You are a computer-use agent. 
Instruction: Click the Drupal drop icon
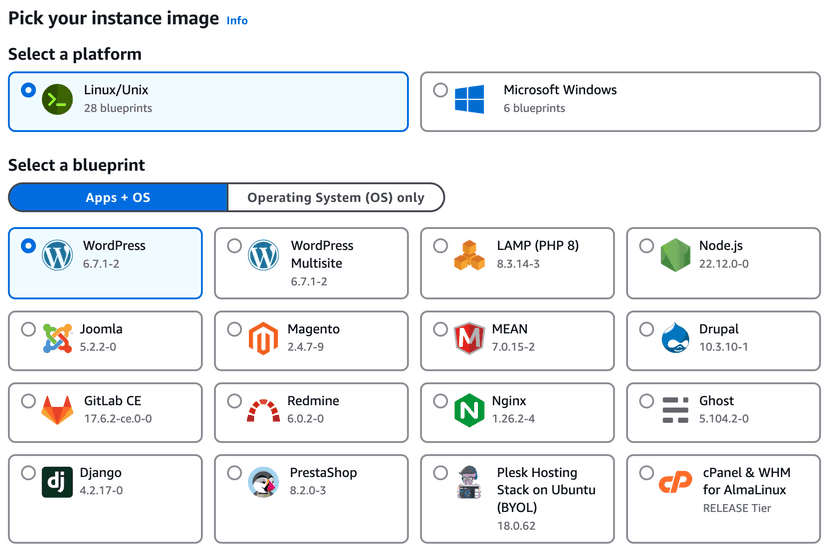(x=675, y=337)
